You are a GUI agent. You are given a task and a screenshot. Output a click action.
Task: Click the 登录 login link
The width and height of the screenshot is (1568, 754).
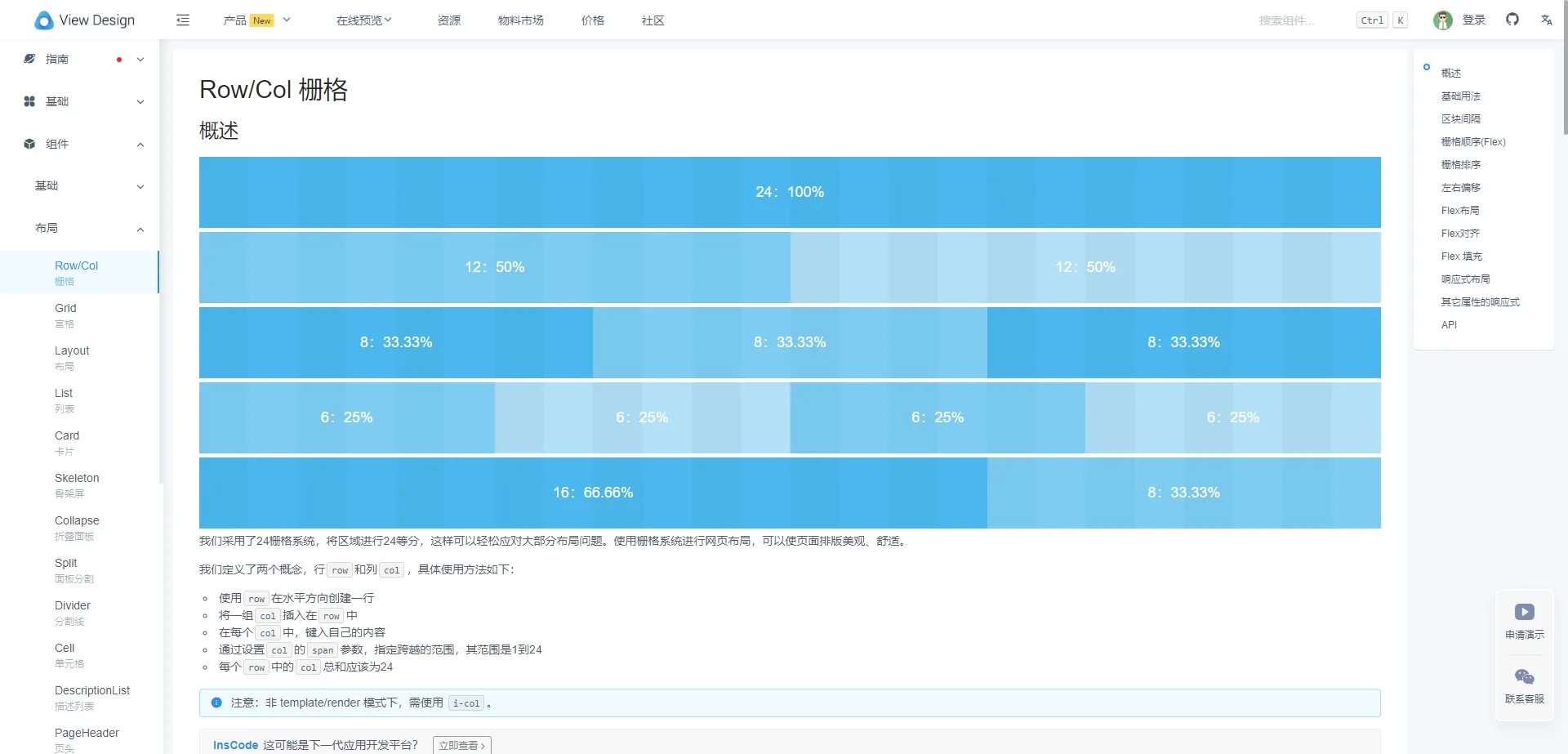click(1473, 20)
